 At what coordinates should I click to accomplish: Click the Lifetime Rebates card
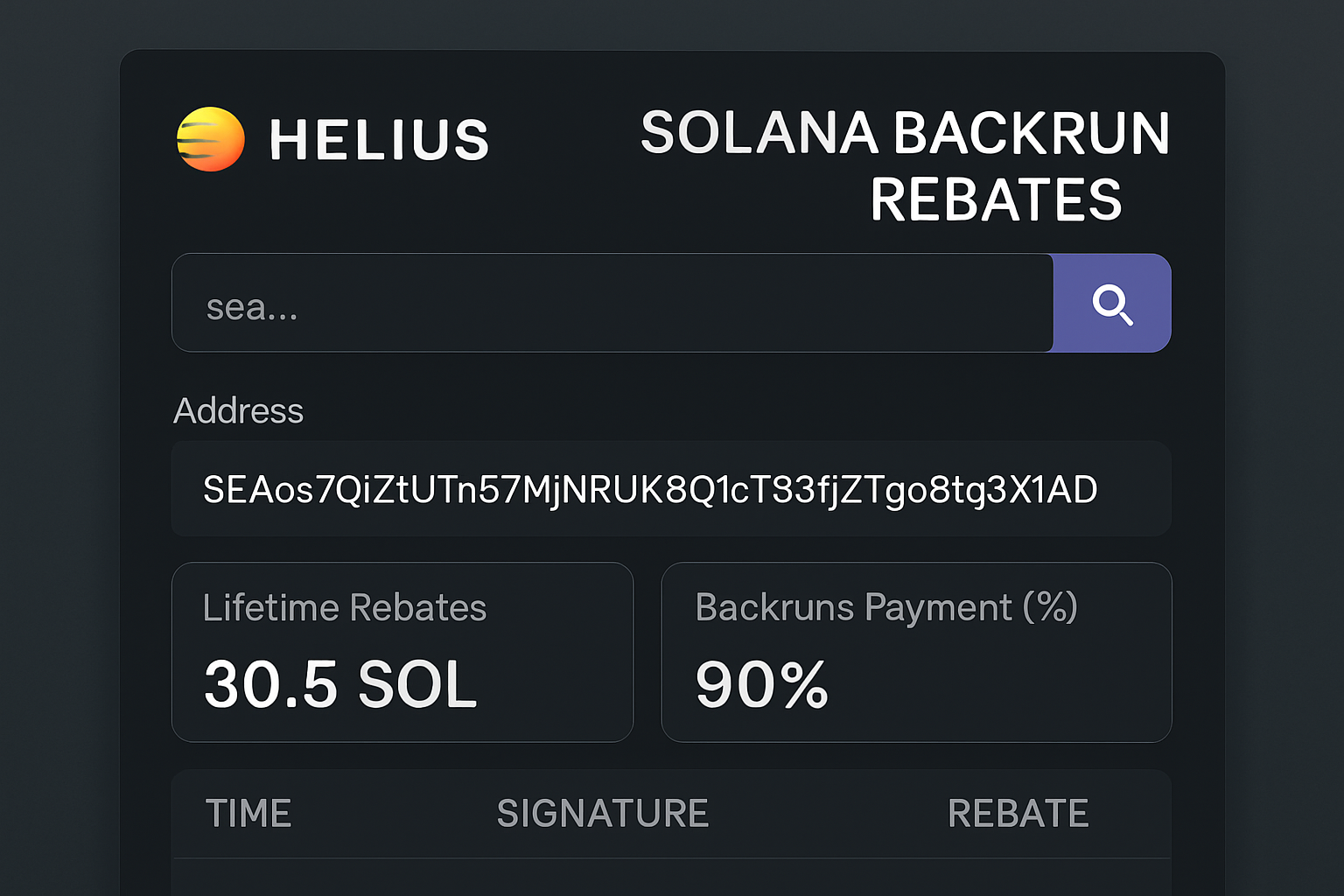tap(402, 652)
